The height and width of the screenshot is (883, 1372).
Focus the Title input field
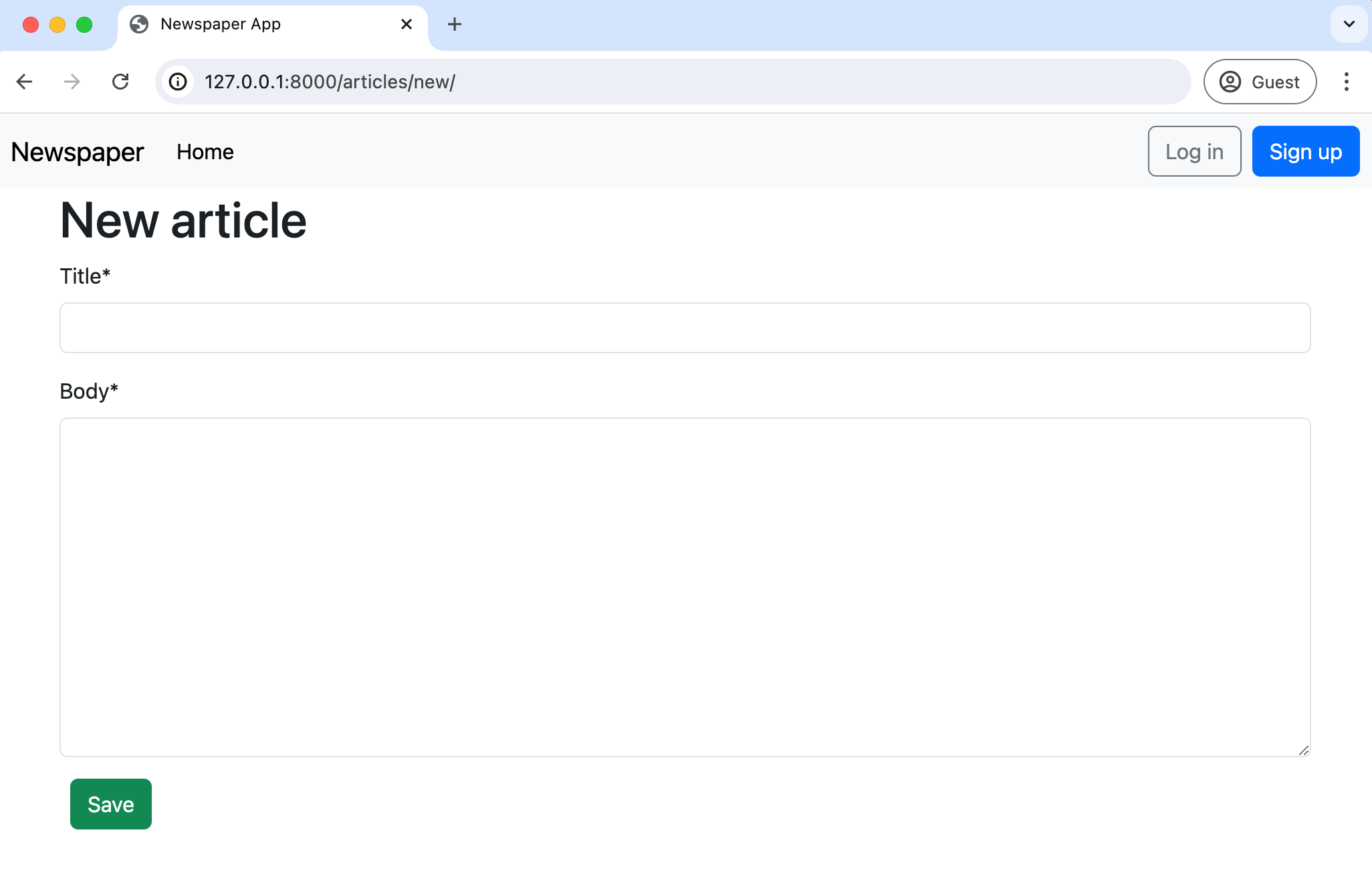tap(685, 328)
